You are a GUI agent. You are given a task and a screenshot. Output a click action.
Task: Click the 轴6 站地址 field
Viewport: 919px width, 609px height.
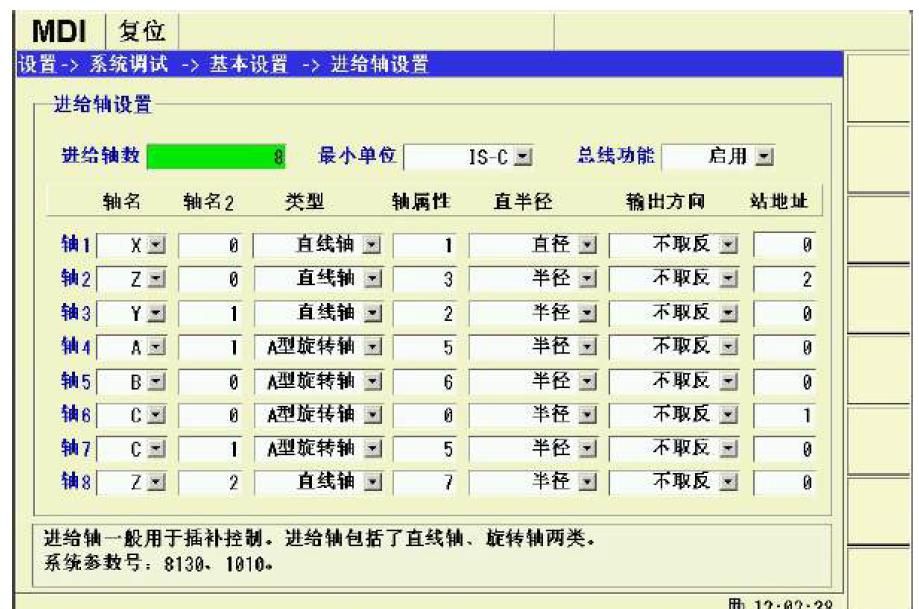tap(785, 416)
